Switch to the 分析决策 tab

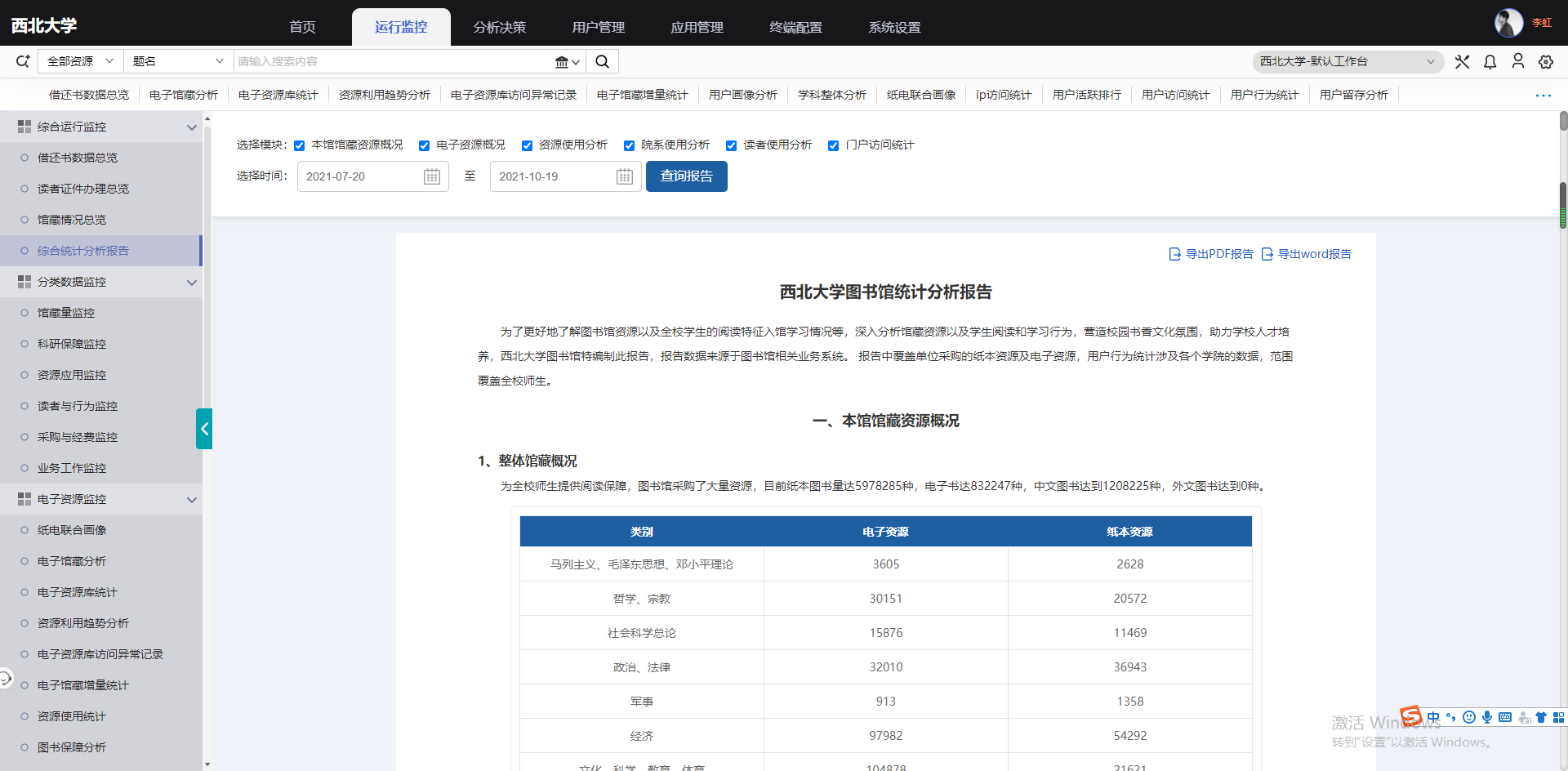[x=499, y=28]
